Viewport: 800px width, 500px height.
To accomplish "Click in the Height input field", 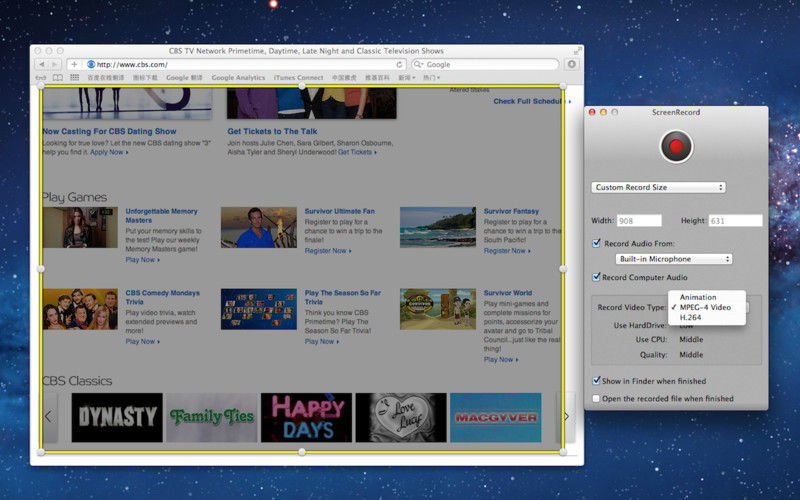I will (735, 221).
